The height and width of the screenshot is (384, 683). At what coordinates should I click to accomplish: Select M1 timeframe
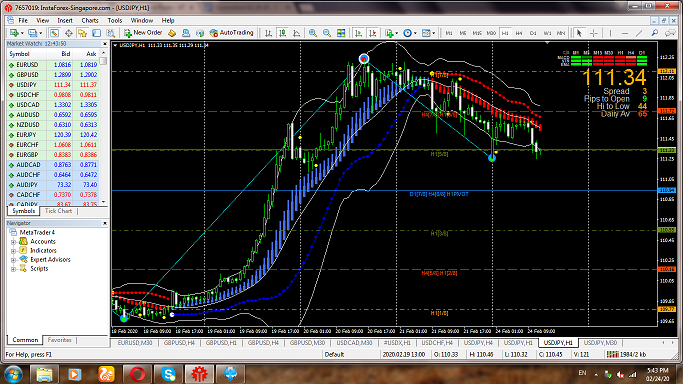(449, 33)
